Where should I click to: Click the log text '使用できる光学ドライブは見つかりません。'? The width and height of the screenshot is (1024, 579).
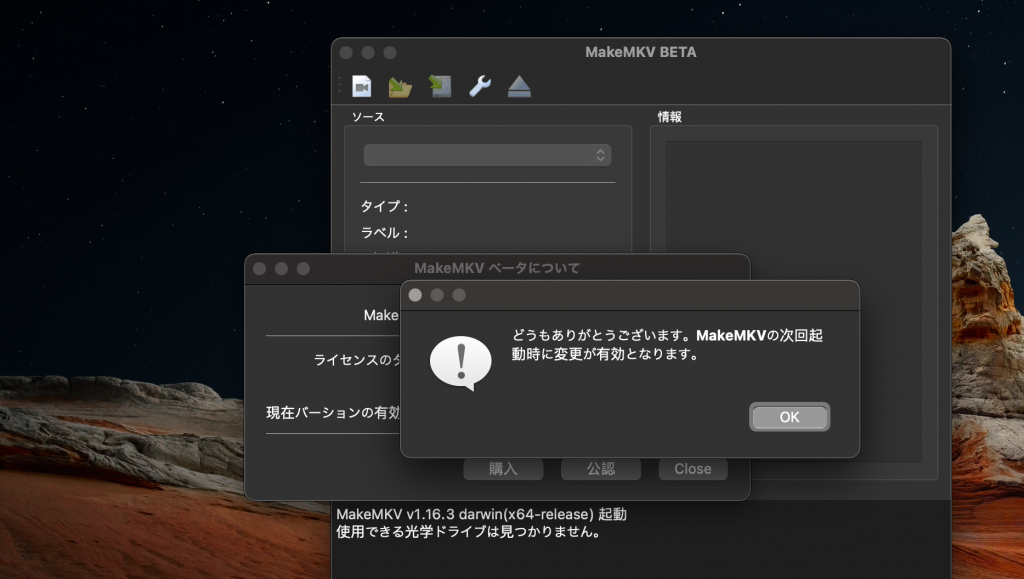pos(469,532)
